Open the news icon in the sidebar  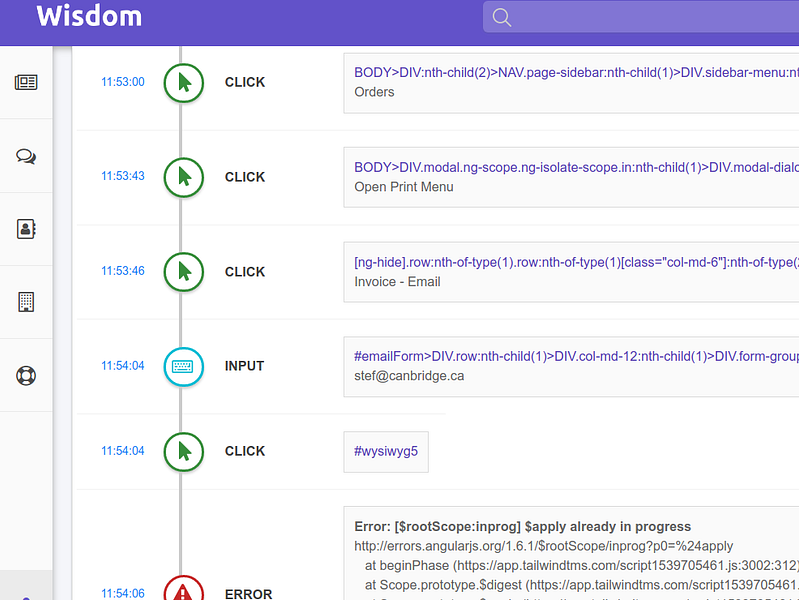(26, 82)
